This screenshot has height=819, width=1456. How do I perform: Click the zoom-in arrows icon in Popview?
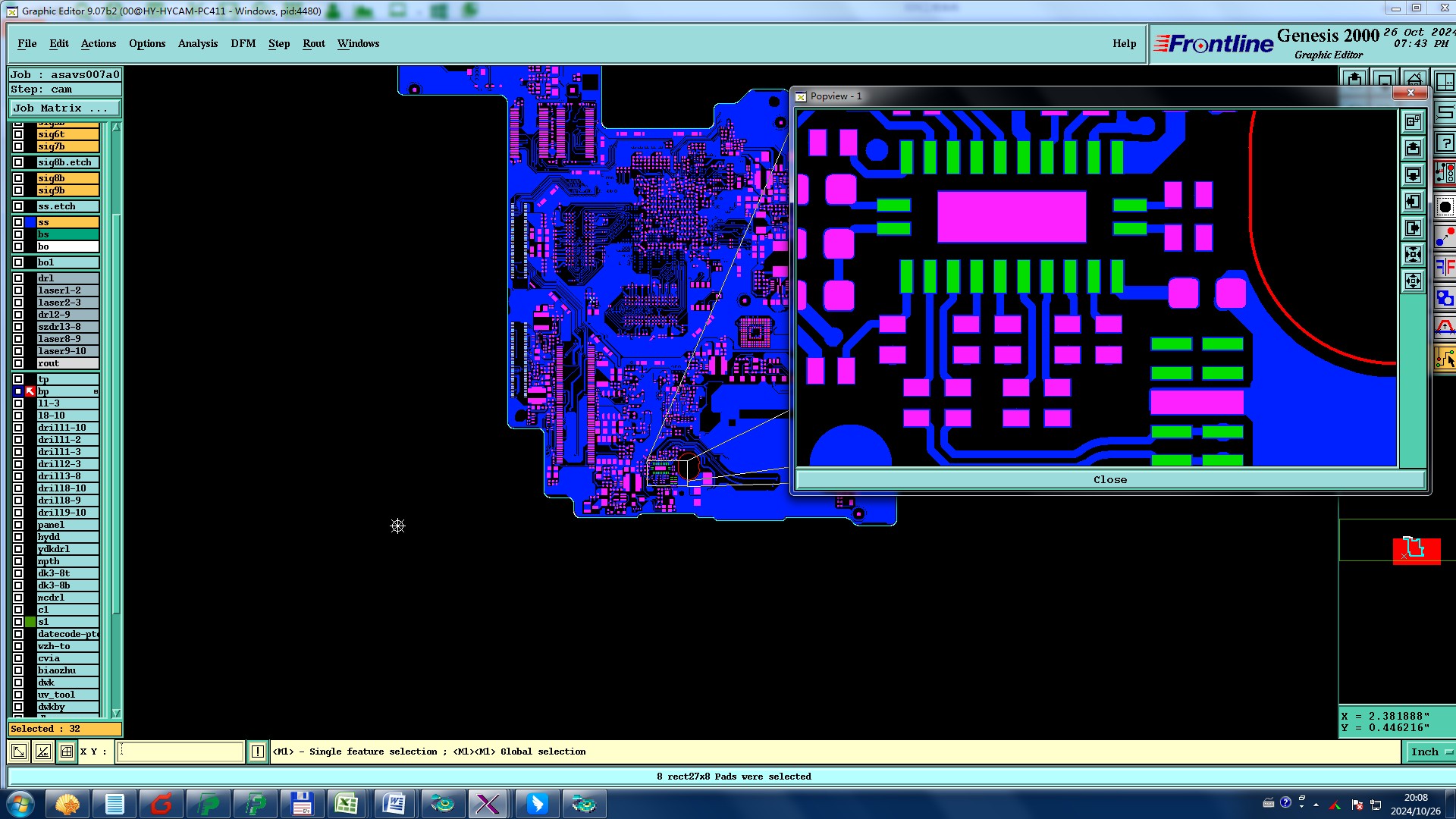coord(1413,255)
